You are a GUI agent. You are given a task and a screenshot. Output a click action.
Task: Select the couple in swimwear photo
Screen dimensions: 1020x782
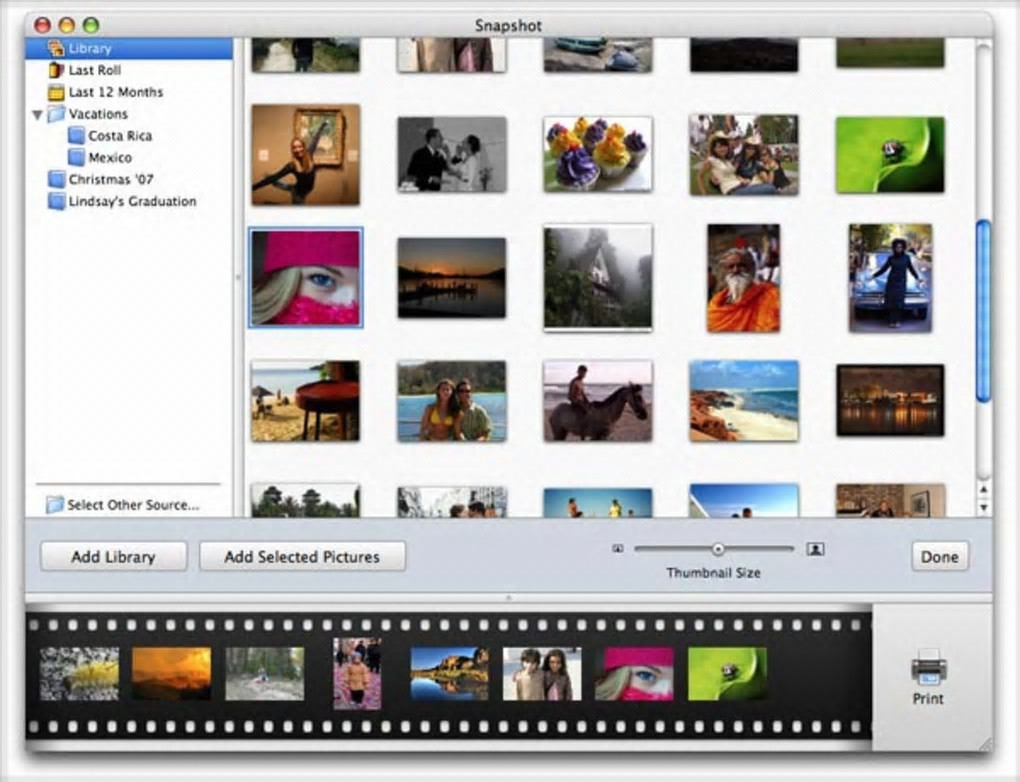click(452, 401)
